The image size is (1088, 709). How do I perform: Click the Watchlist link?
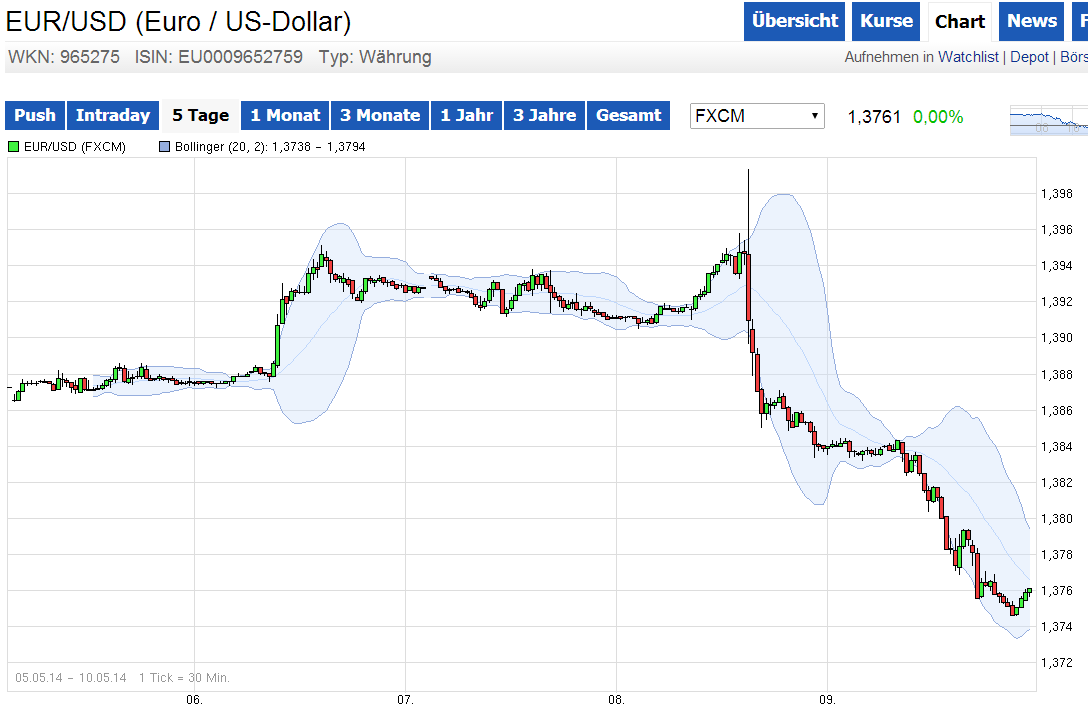click(x=967, y=57)
